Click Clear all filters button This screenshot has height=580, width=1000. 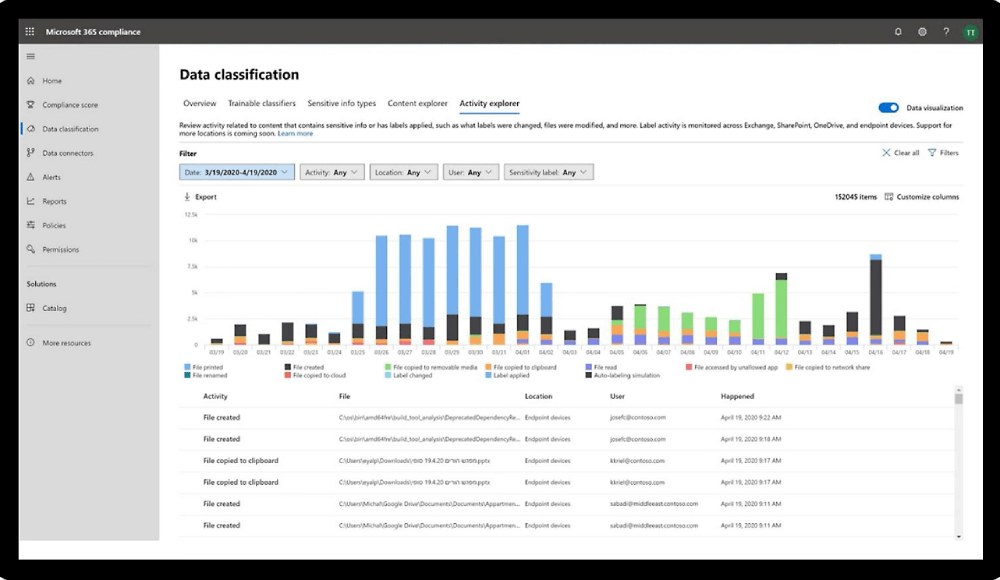tap(901, 153)
